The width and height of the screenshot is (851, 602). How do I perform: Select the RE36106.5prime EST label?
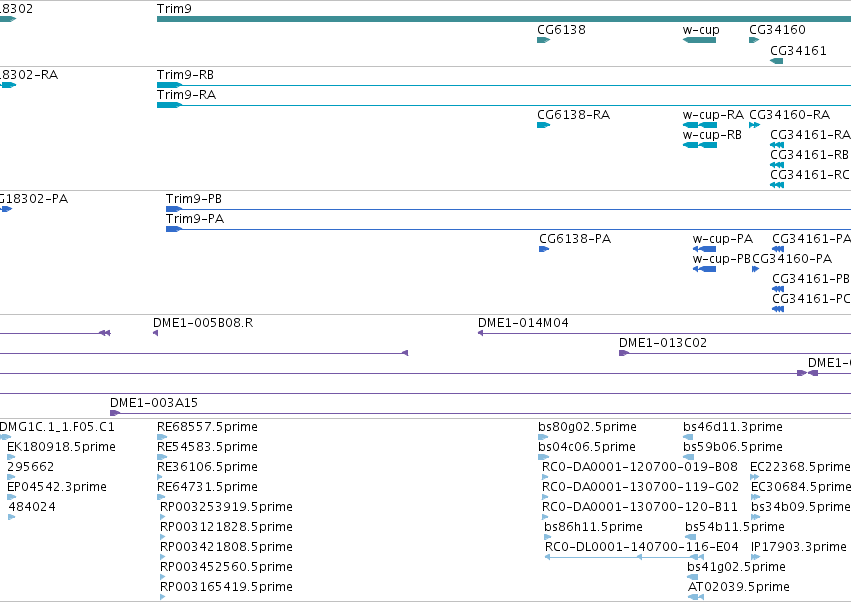[x=207, y=467]
